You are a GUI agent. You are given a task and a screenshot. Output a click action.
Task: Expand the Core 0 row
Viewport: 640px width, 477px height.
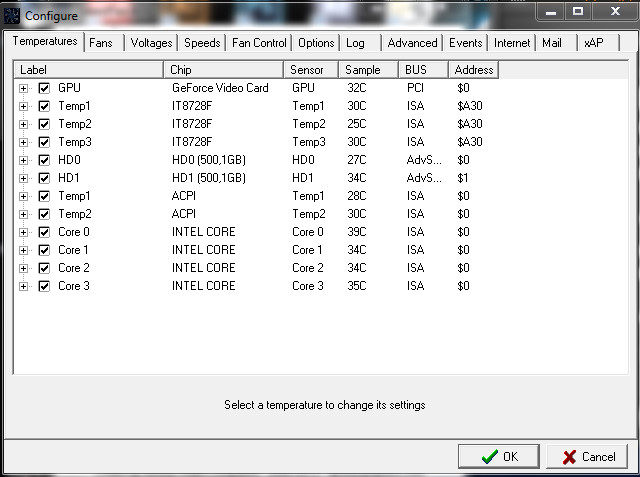pos(23,232)
